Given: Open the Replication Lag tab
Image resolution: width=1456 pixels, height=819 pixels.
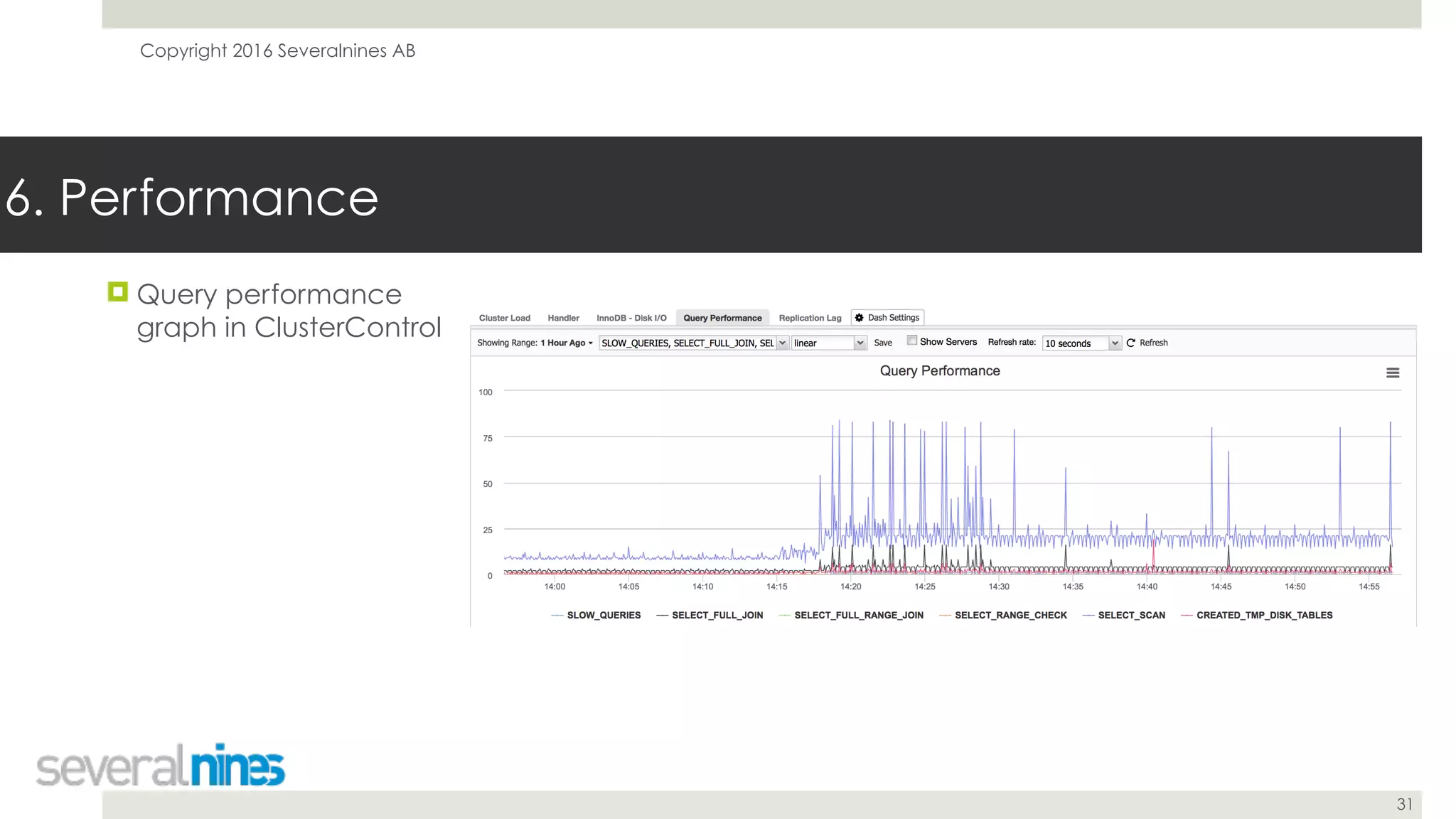Looking at the screenshot, I should coord(810,318).
